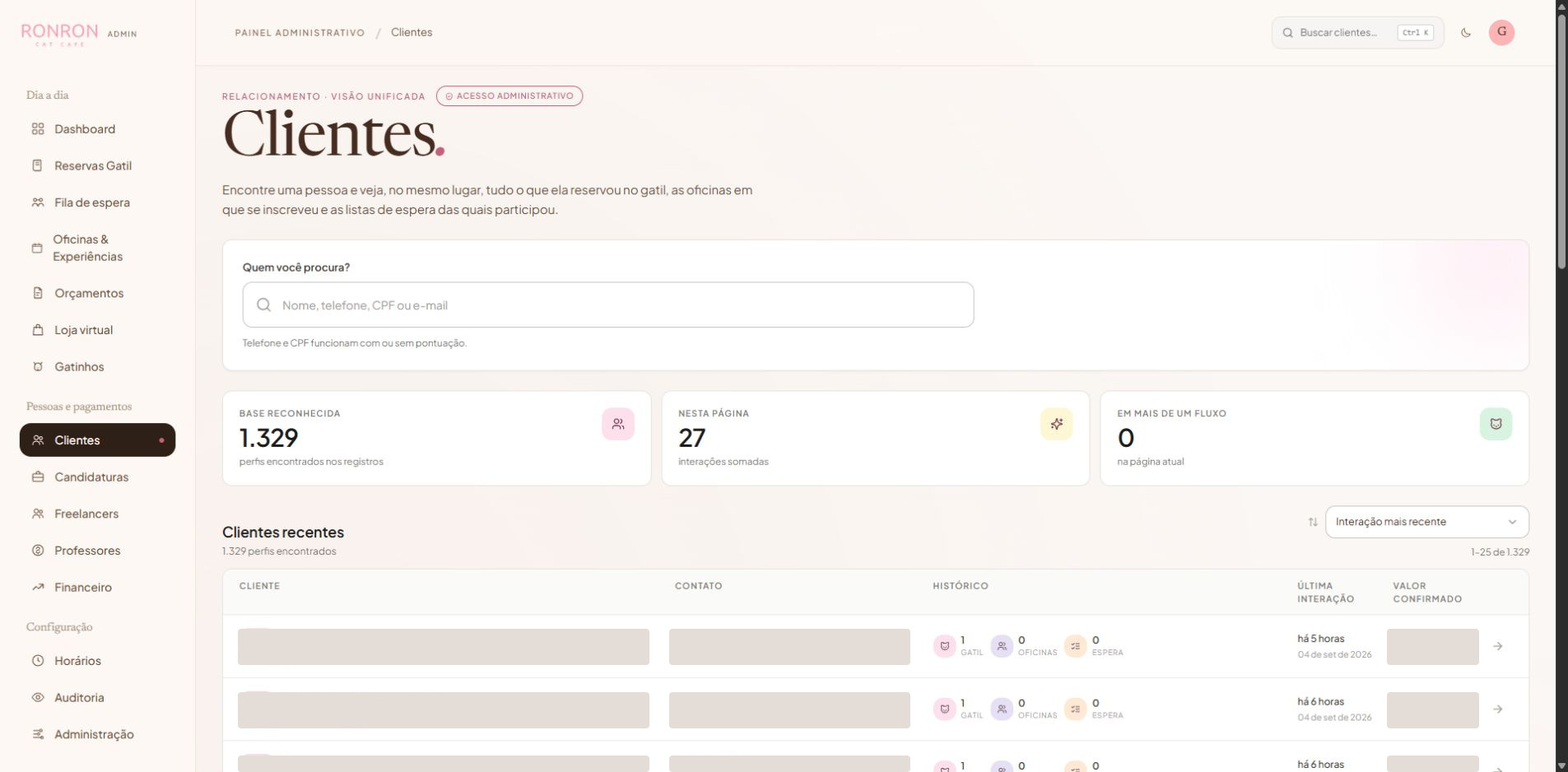Click the scrollbar down arrow
This screenshot has width=1568, height=772.
pos(1561,765)
